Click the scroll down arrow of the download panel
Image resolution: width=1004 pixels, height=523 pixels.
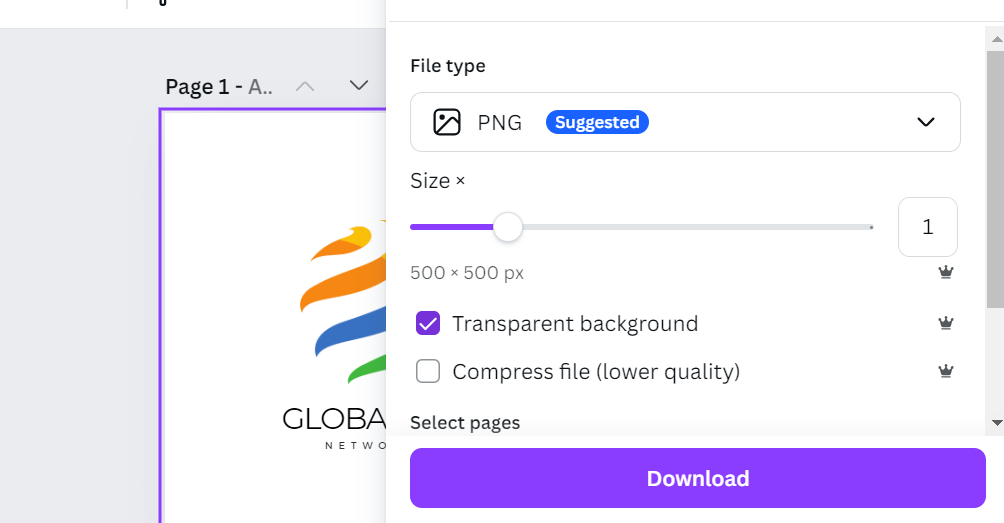point(995,423)
